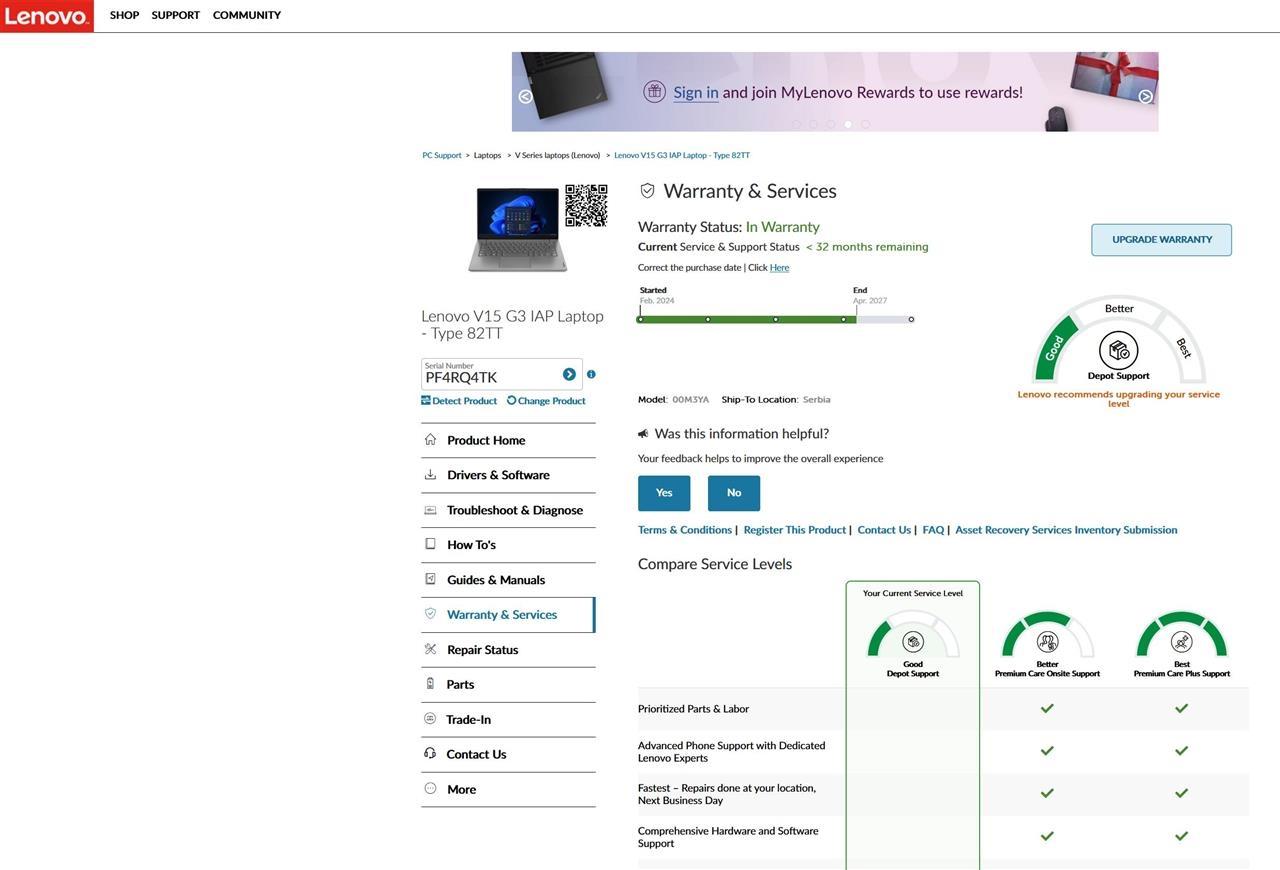Open Contact Us sidebar item
This screenshot has height=870, width=1280.
[508, 754]
